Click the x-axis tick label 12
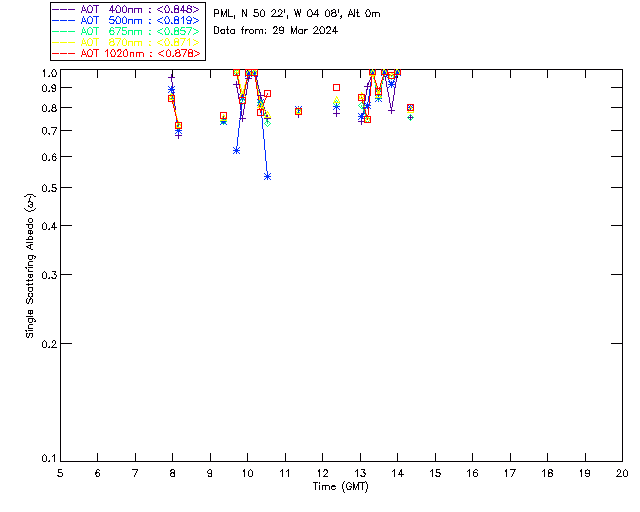 coord(322,473)
